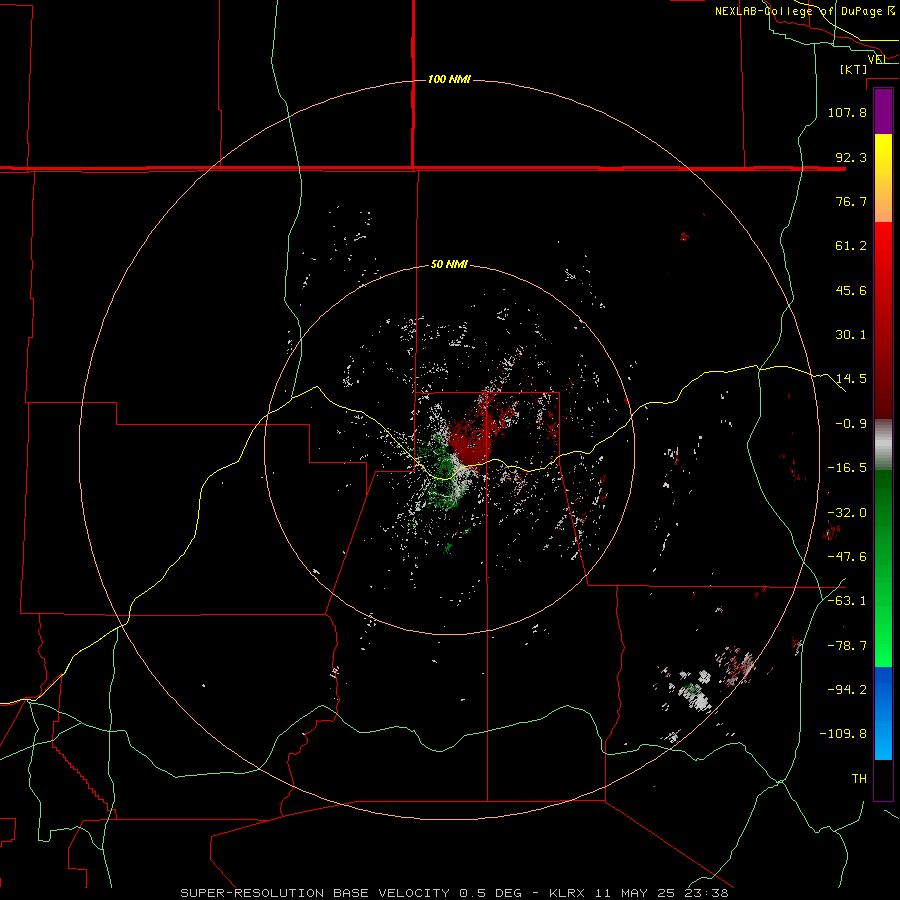This screenshot has height=900, width=900.
Task: Click the -109.8 legend value
Action: 843,734
